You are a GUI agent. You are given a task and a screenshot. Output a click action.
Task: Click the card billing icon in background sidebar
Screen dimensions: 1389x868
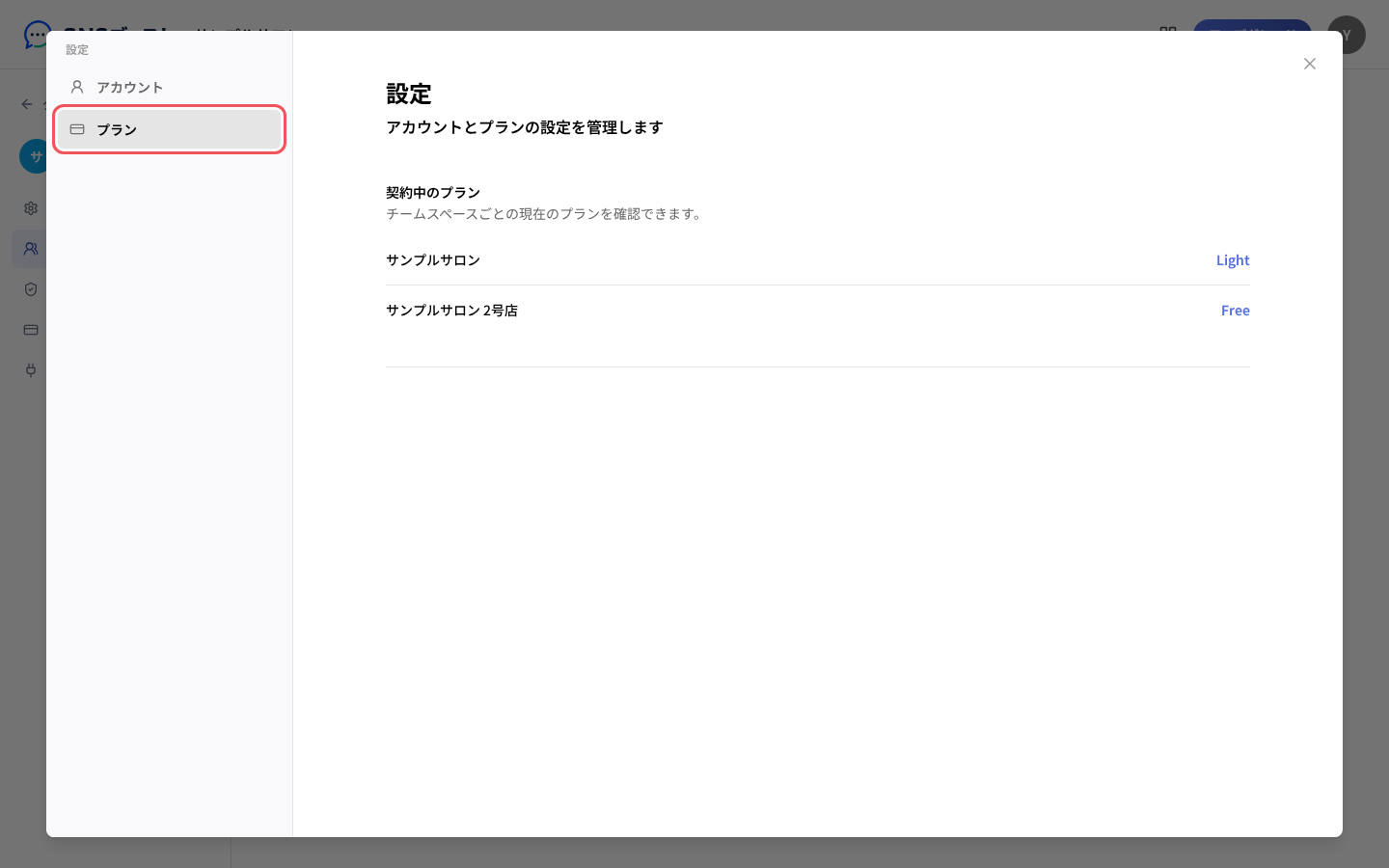point(31,330)
